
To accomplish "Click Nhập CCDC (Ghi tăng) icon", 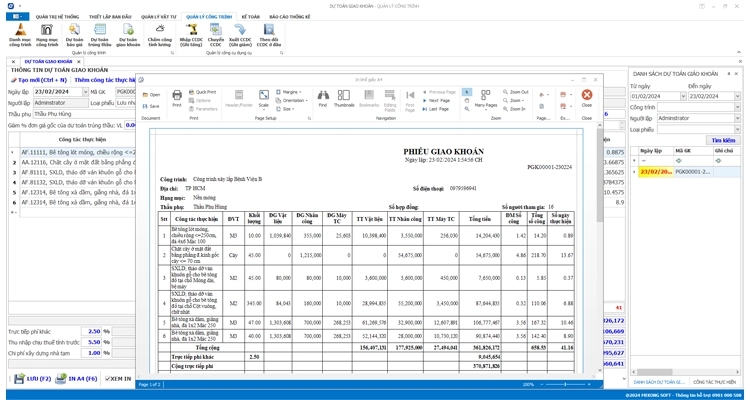I will click(192, 35).
